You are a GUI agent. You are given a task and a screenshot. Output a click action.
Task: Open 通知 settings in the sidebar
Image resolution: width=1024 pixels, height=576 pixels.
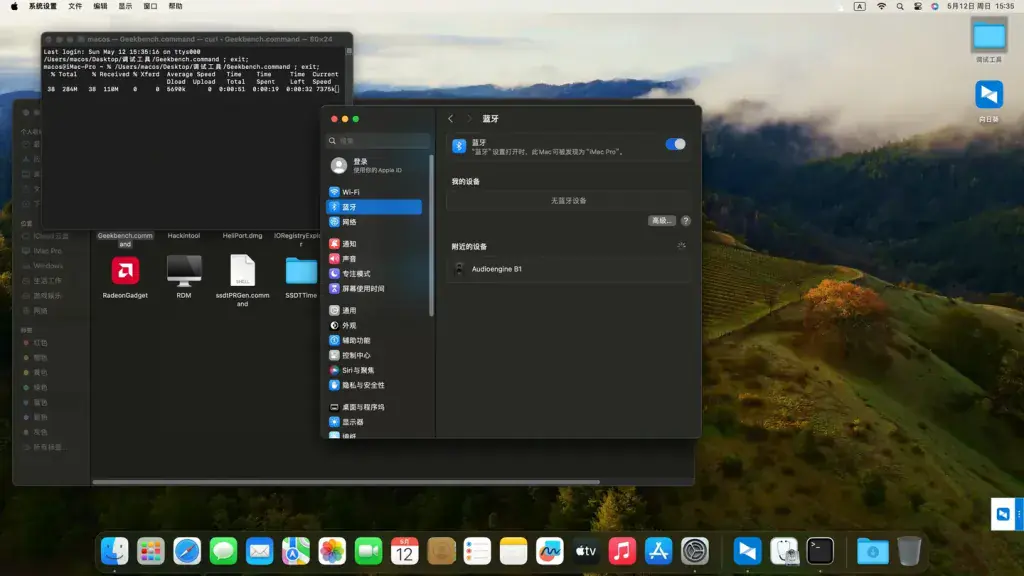[x=374, y=244]
